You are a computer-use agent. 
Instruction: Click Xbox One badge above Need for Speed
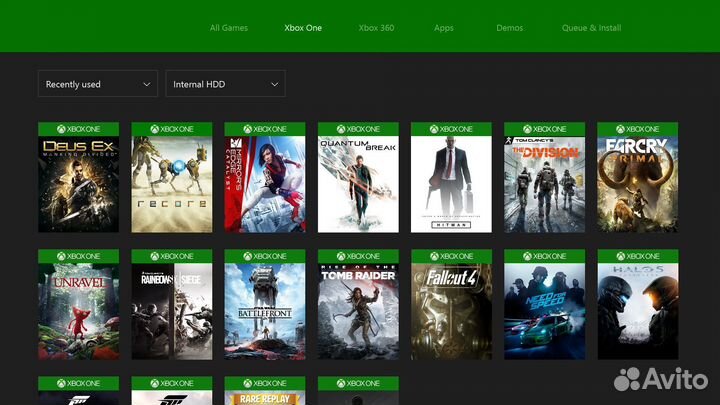pyautogui.click(x=545, y=256)
